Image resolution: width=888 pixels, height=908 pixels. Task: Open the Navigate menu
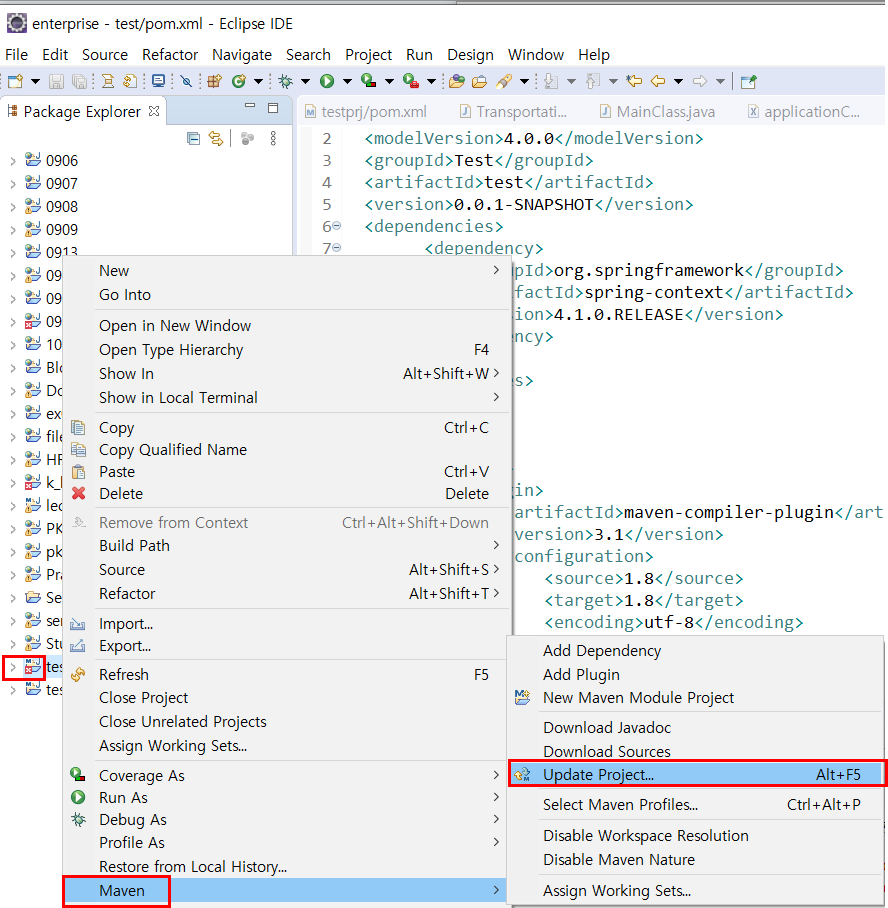point(242,55)
